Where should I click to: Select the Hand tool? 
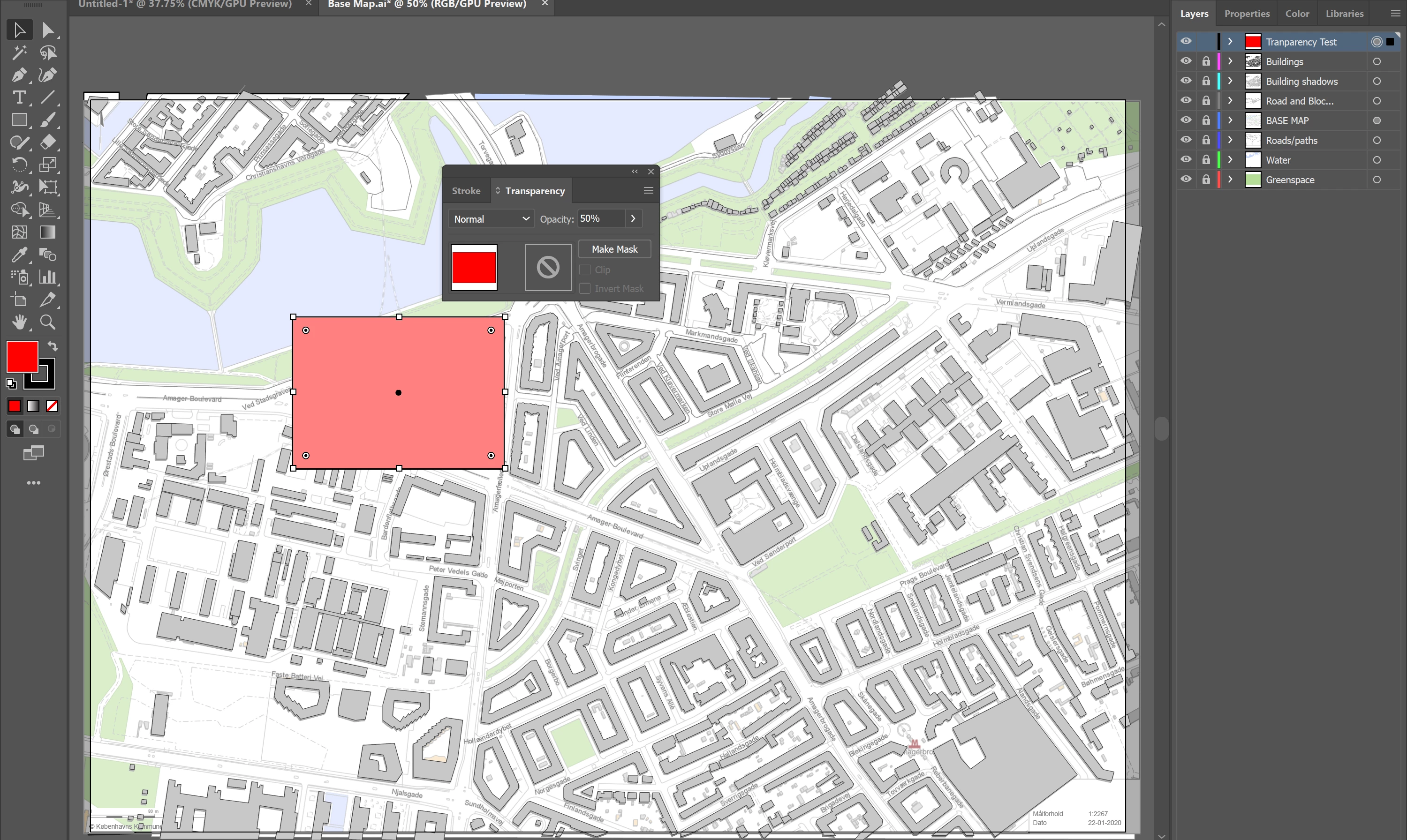[19, 322]
